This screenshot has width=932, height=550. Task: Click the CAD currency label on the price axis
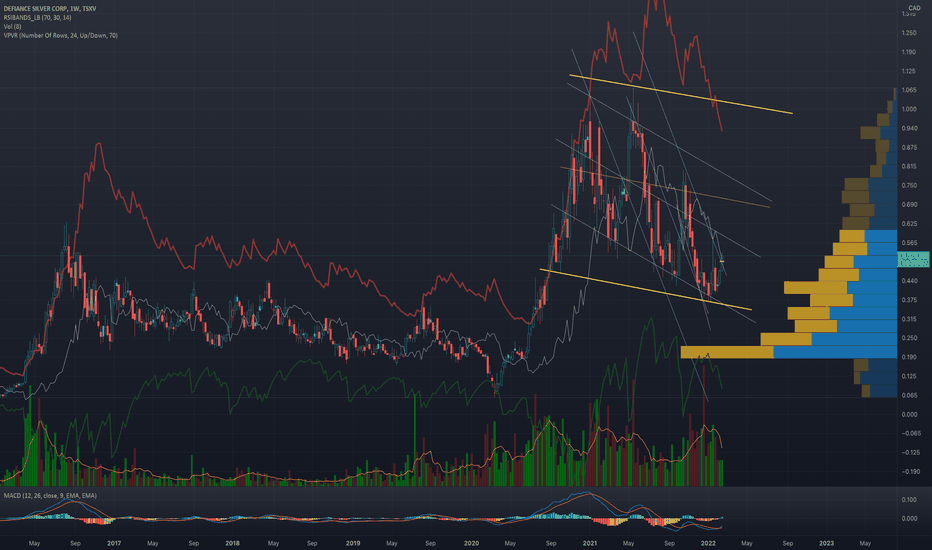tap(914, 8)
